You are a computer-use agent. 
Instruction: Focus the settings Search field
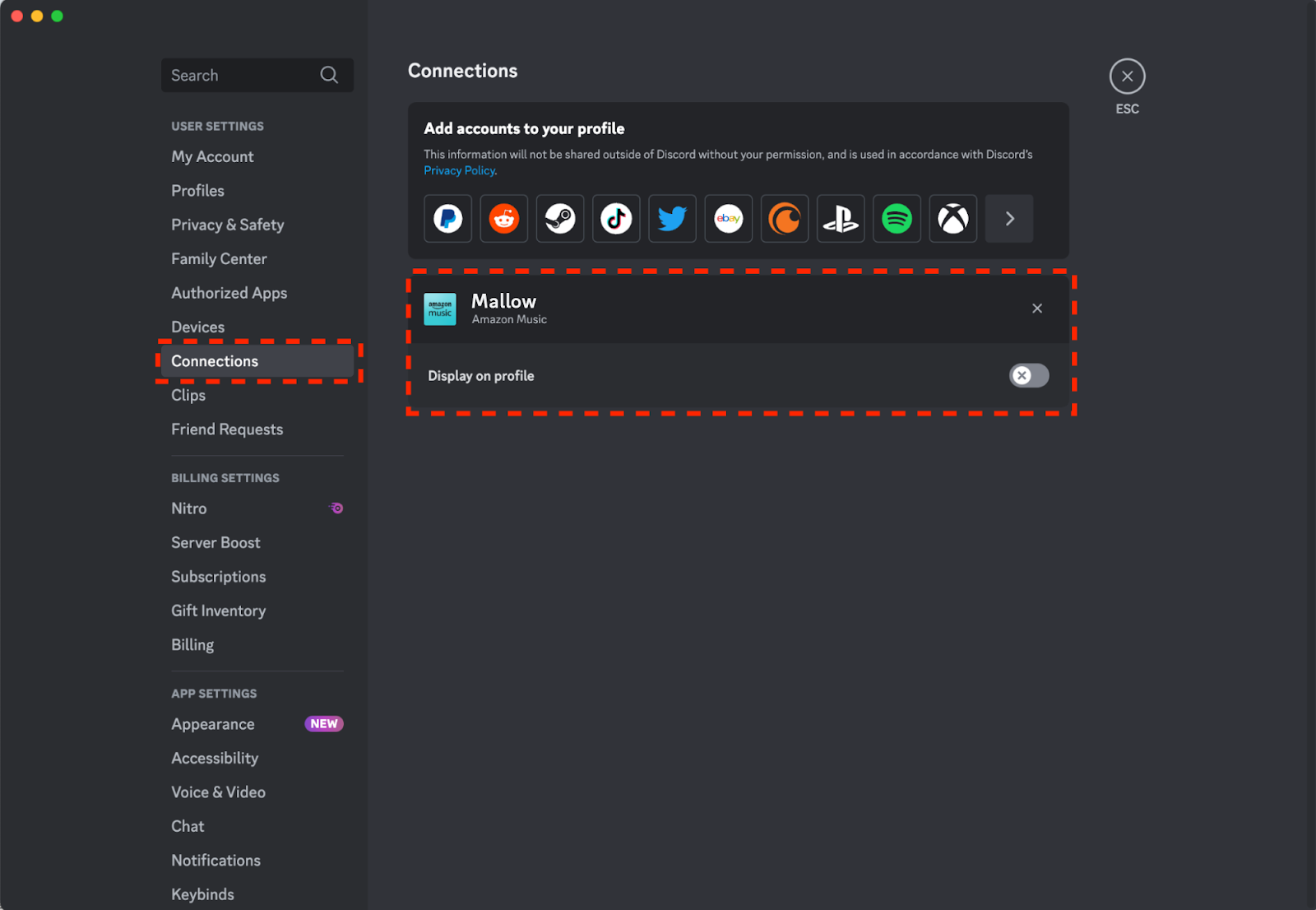pyautogui.click(x=257, y=75)
